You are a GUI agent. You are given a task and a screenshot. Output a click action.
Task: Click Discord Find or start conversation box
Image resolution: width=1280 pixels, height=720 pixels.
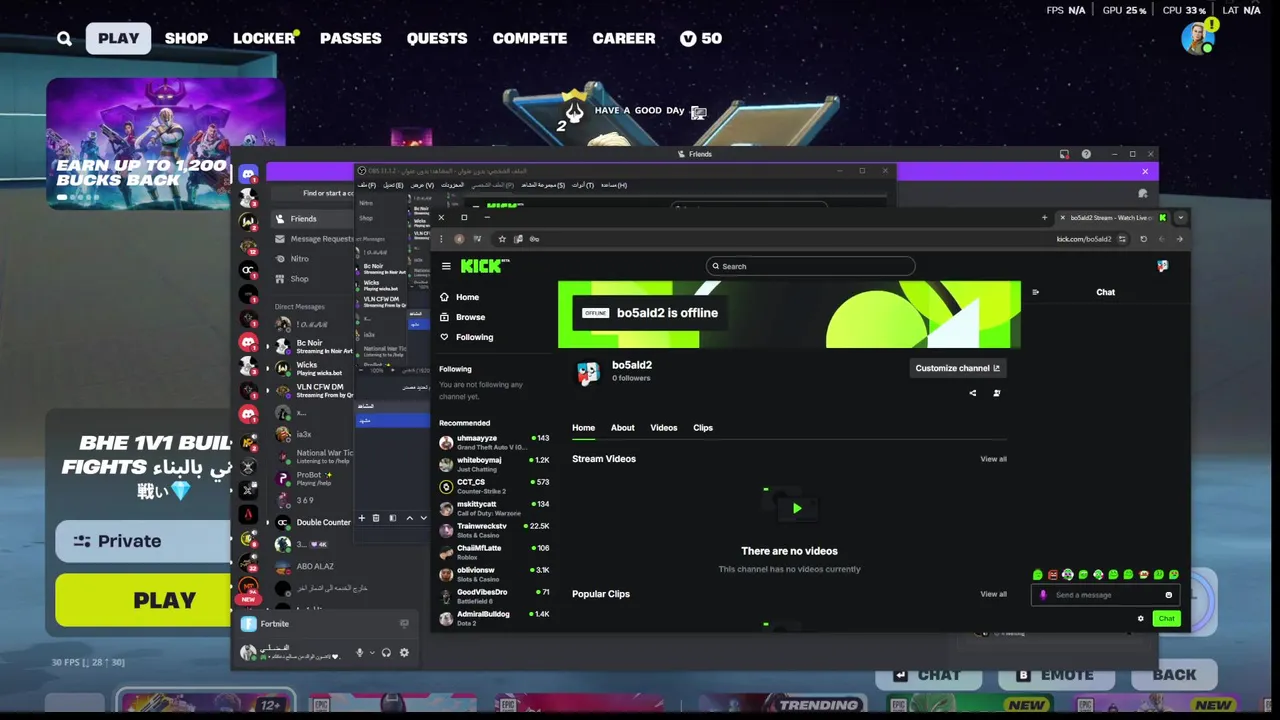313,193
